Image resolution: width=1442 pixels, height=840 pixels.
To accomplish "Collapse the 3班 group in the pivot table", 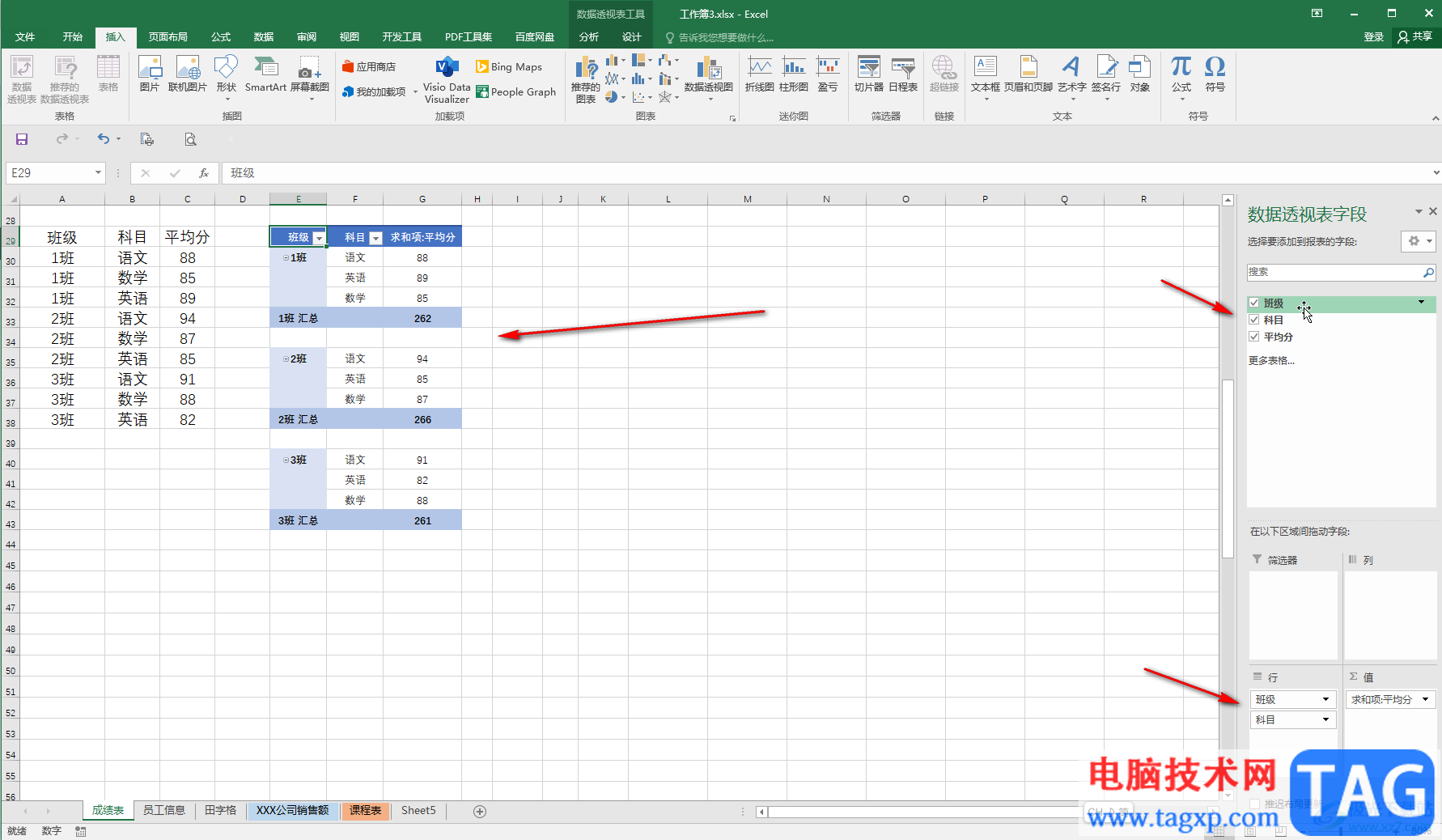I will pos(286,460).
